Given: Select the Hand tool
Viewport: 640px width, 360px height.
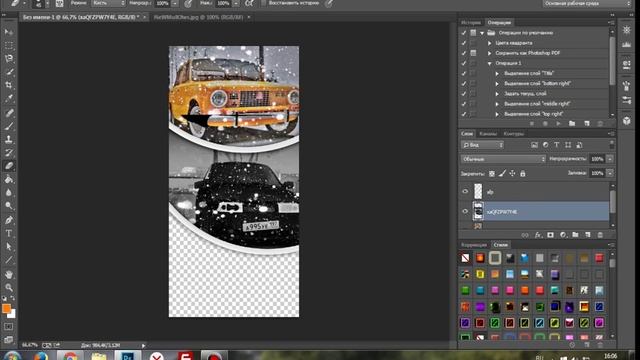Looking at the screenshot, I should [9, 275].
